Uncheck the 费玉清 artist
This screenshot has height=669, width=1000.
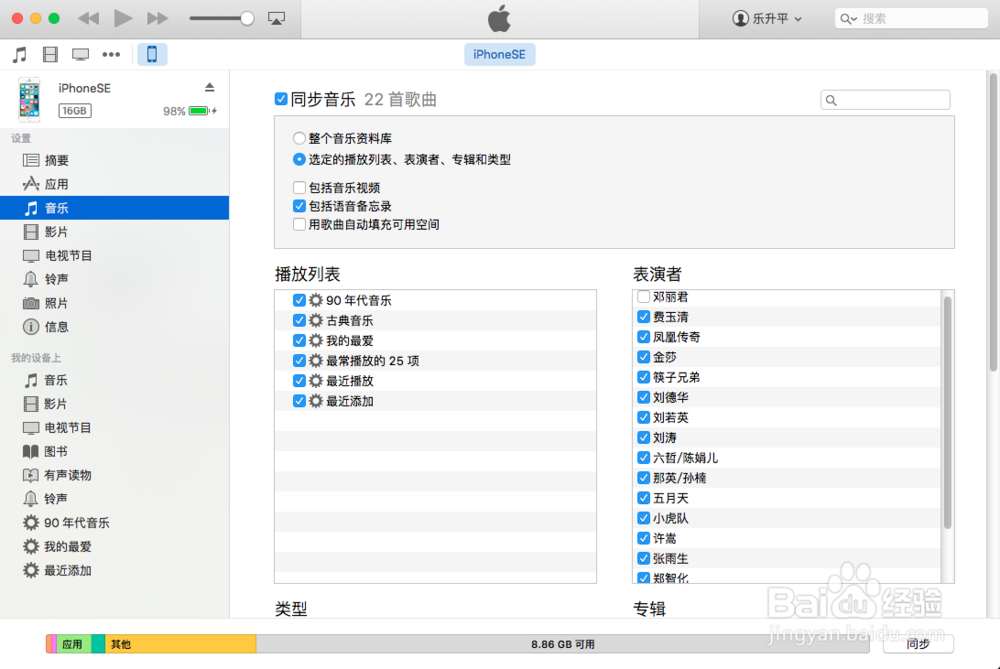pos(643,317)
